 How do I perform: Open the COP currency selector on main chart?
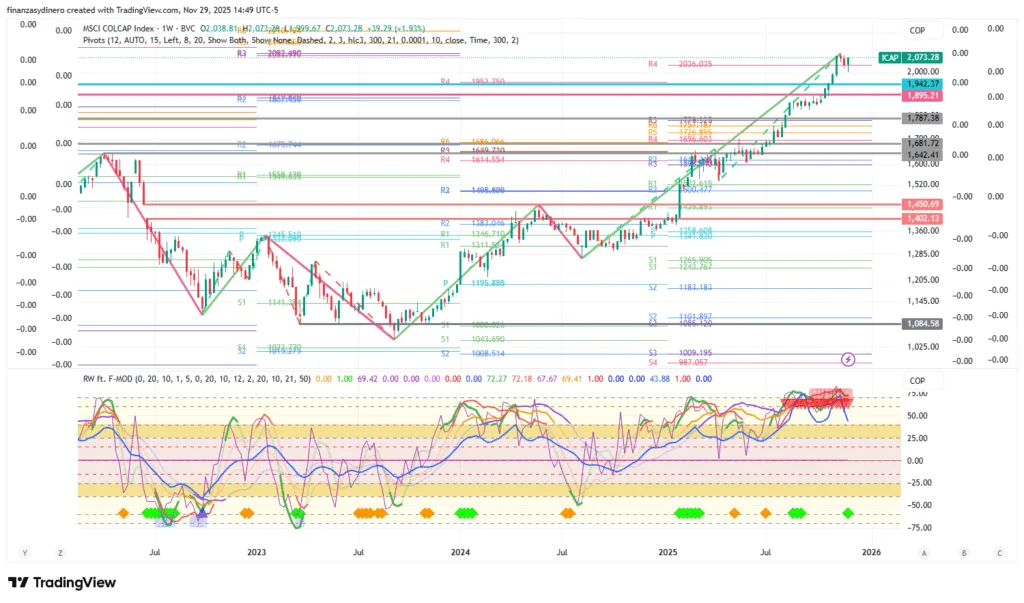tap(917, 30)
